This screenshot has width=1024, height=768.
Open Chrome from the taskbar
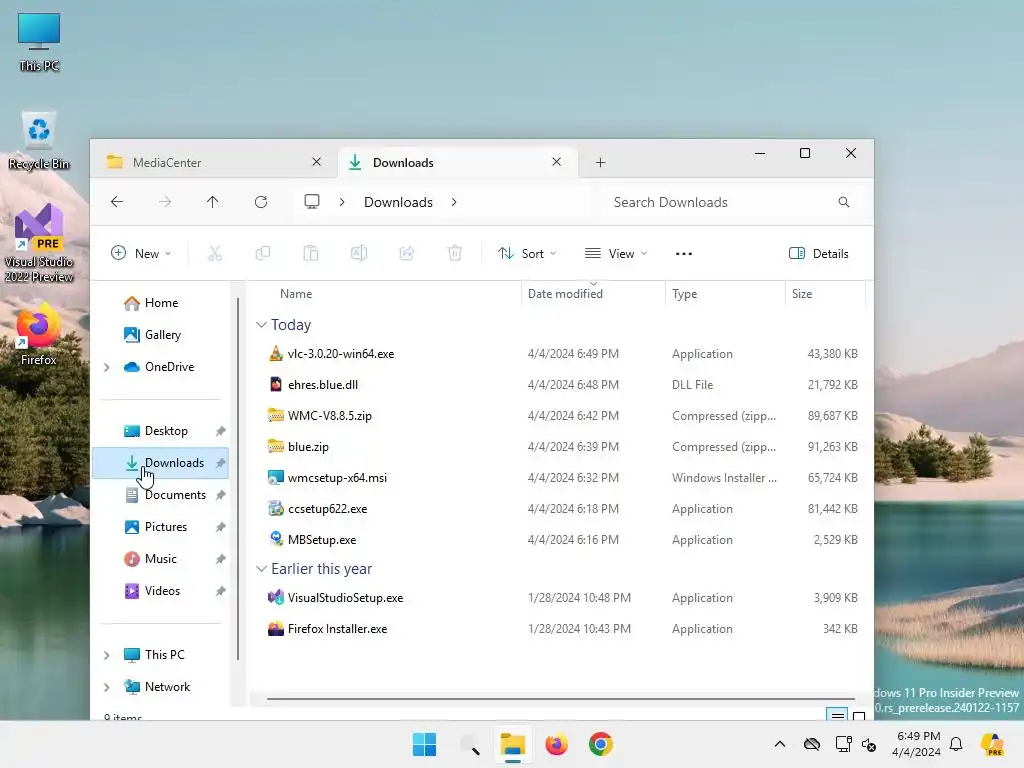[x=601, y=744]
